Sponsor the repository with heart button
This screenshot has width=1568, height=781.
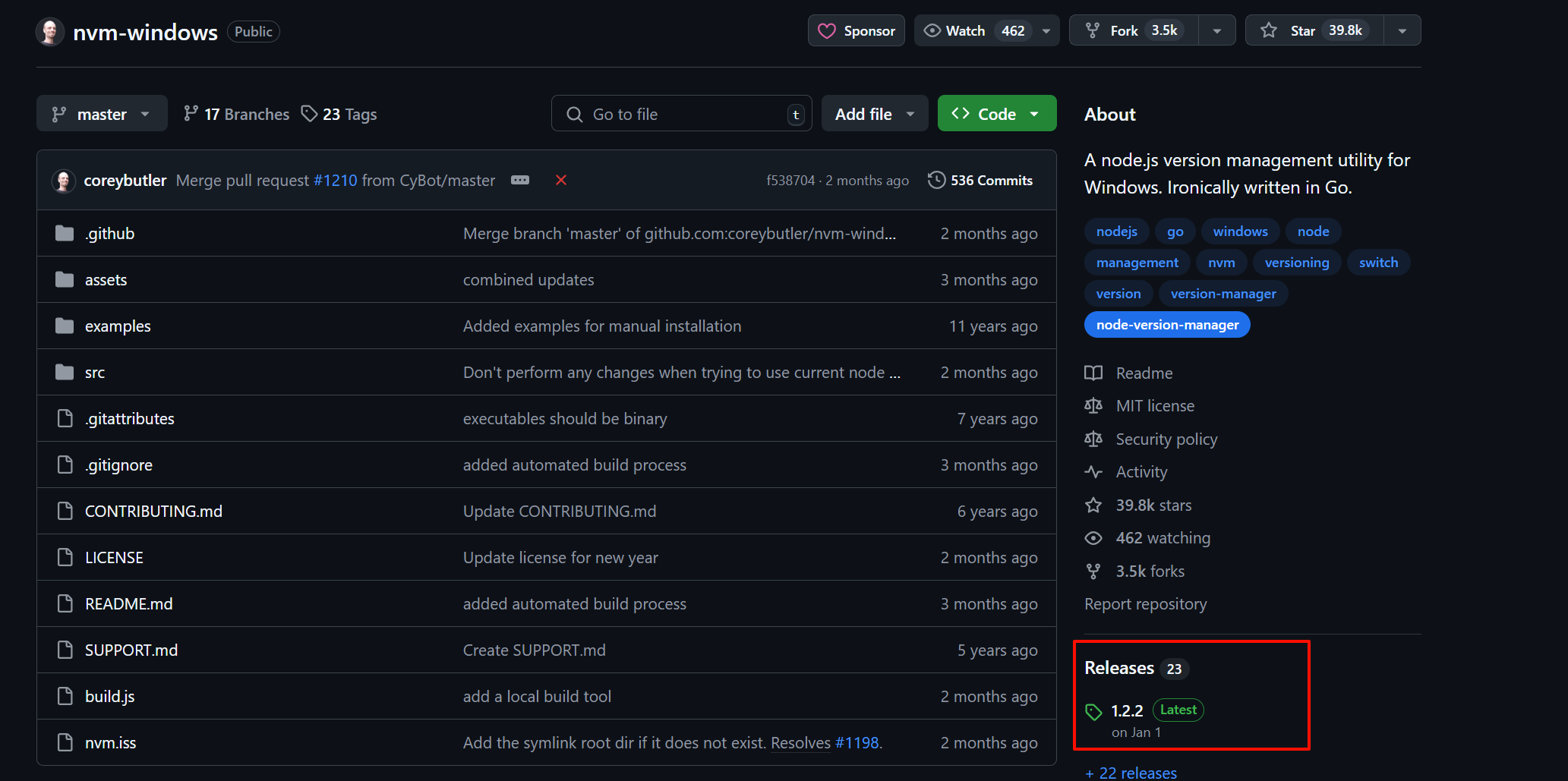click(x=856, y=30)
